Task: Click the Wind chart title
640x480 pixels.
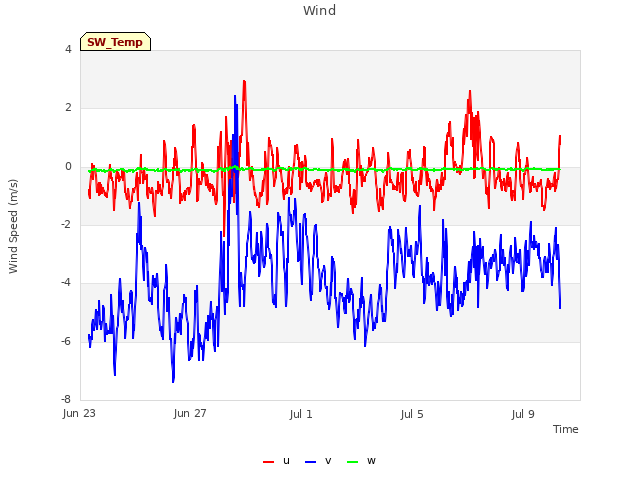Action: click(320, 10)
